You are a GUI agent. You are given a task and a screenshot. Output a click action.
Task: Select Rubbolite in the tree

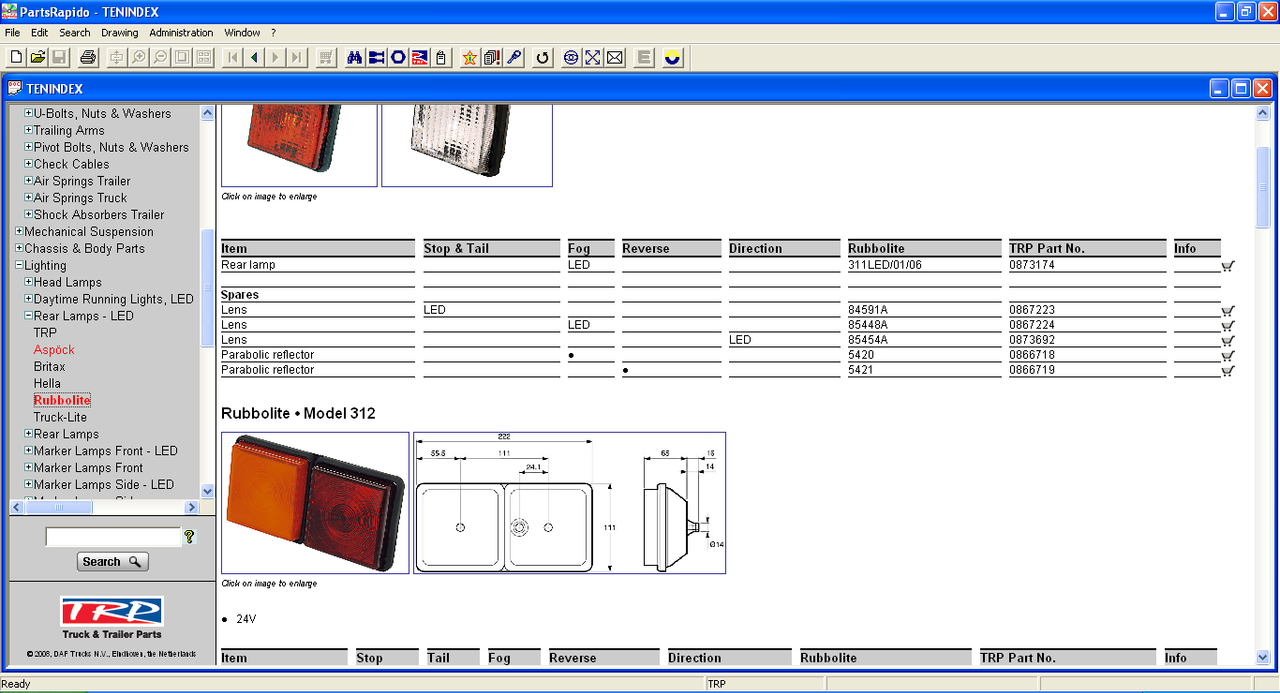(62, 400)
